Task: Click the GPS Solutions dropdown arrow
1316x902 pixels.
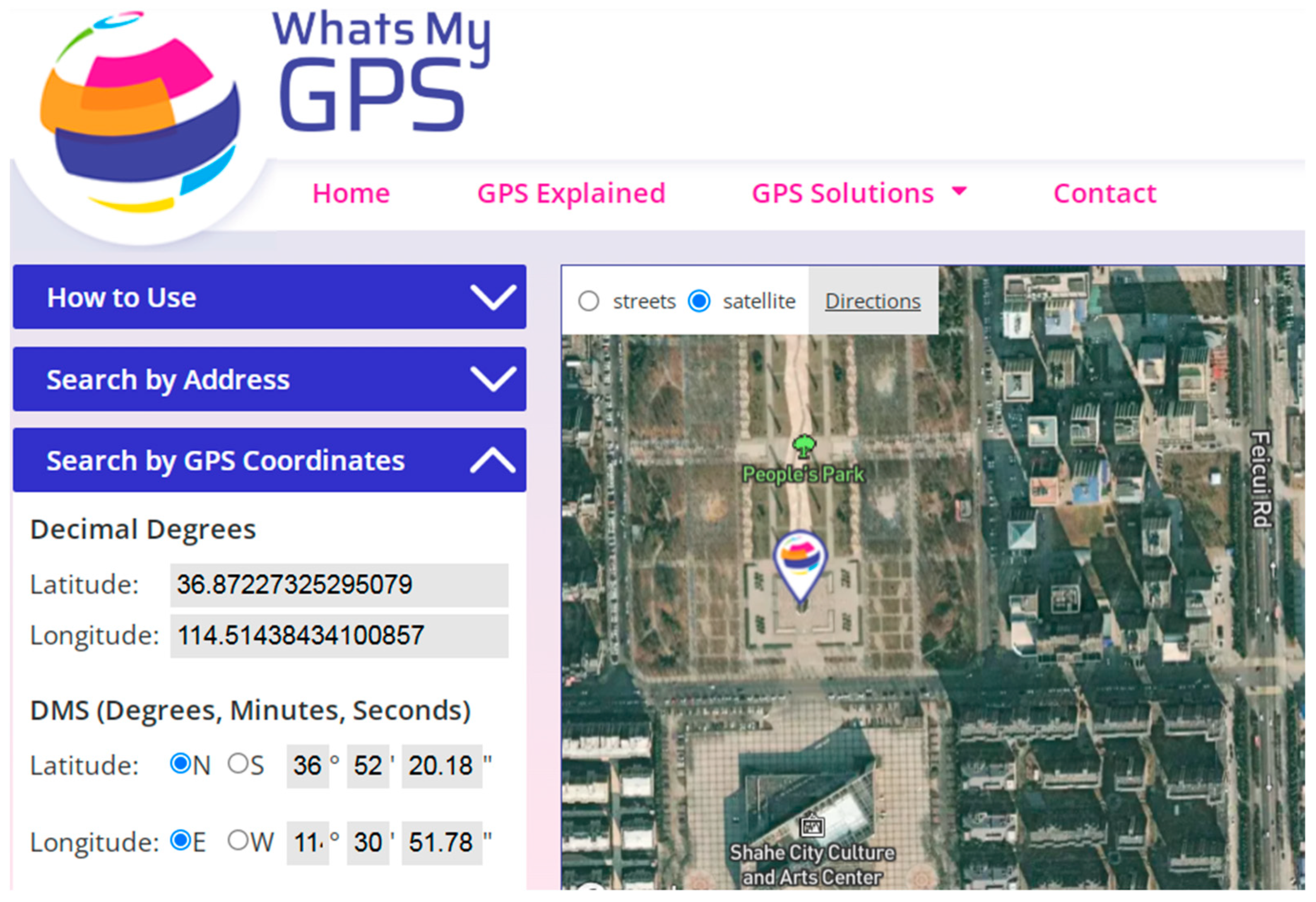Action: click(959, 191)
